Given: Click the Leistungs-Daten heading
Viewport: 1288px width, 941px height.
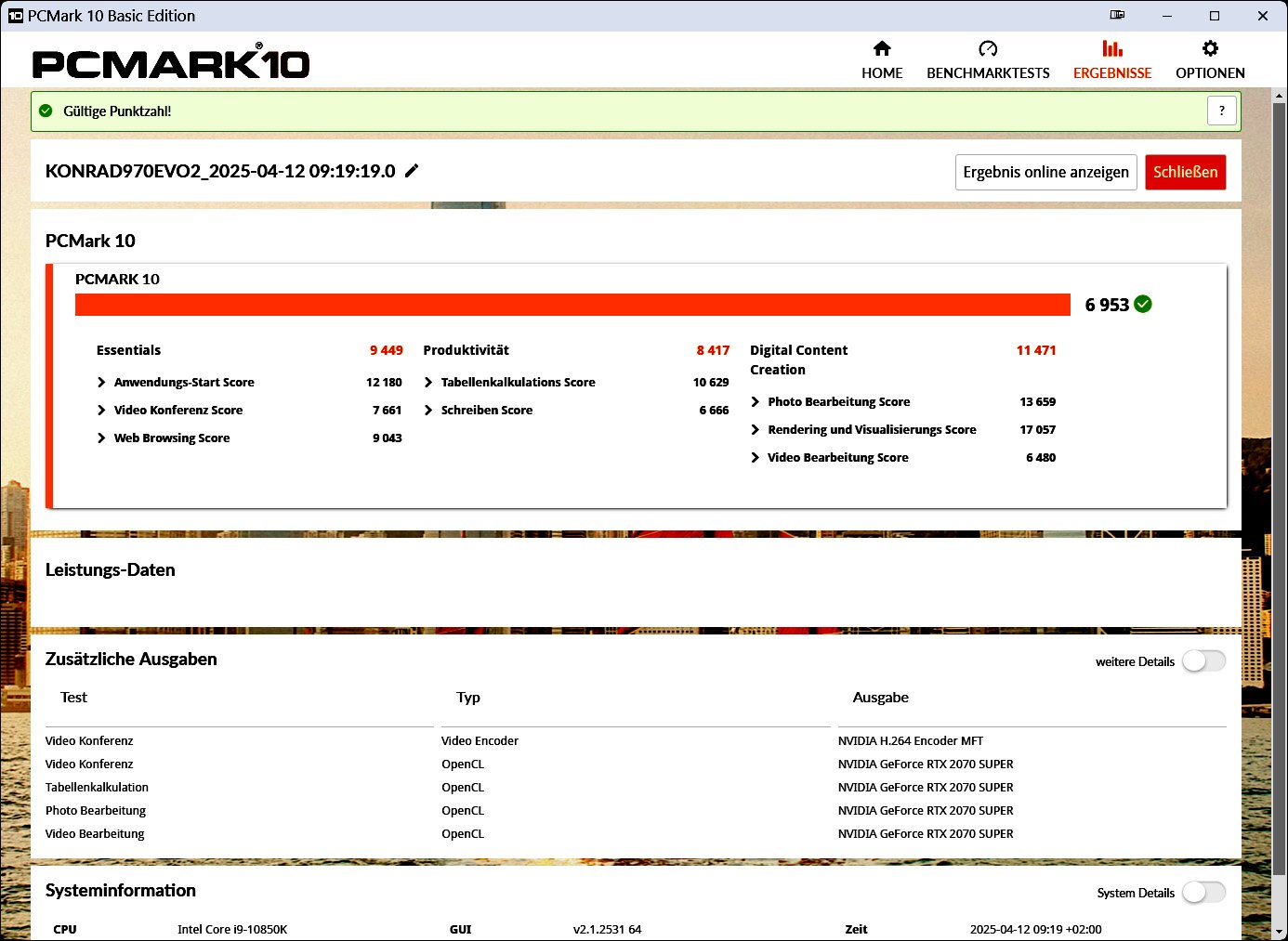Looking at the screenshot, I should coord(111,569).
